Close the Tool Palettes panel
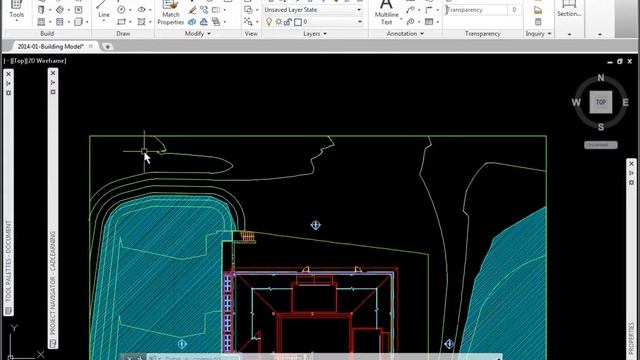The image size is (640, 360). coord(9,74)
